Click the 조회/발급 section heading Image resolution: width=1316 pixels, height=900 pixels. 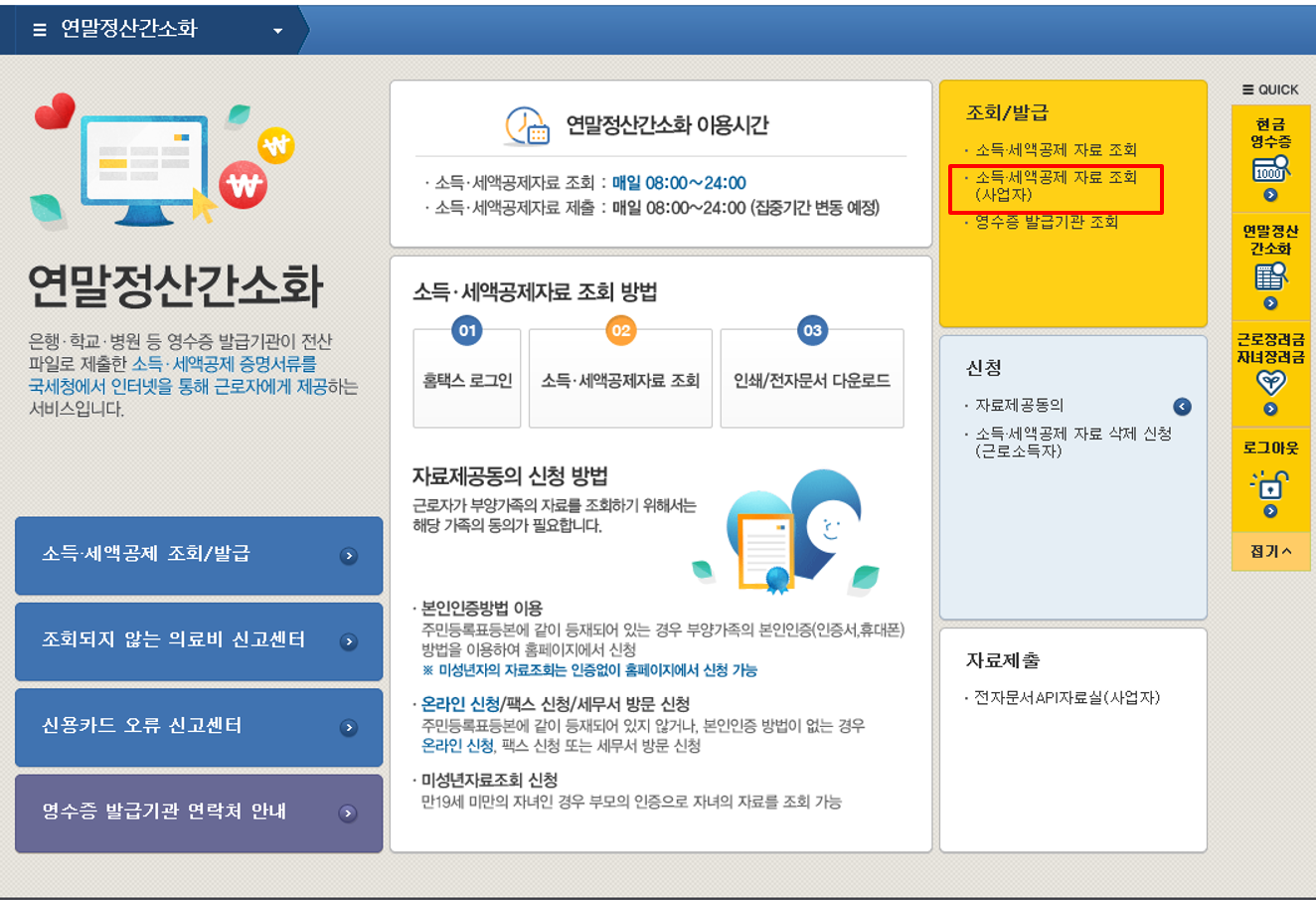pyautogui.click(x=1007, y=113)
